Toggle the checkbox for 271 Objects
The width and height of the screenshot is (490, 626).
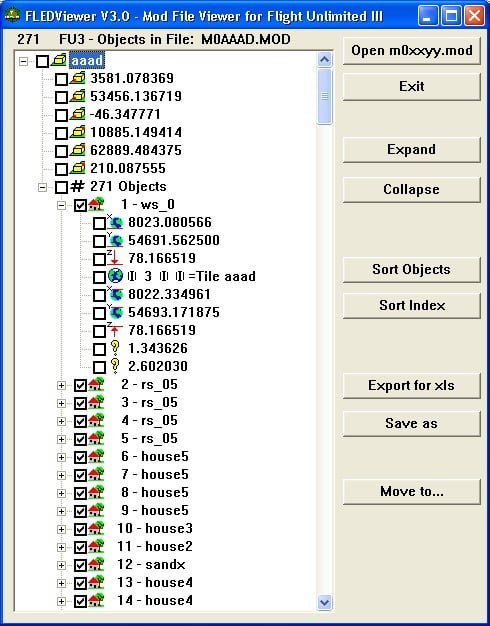[61, 187]
